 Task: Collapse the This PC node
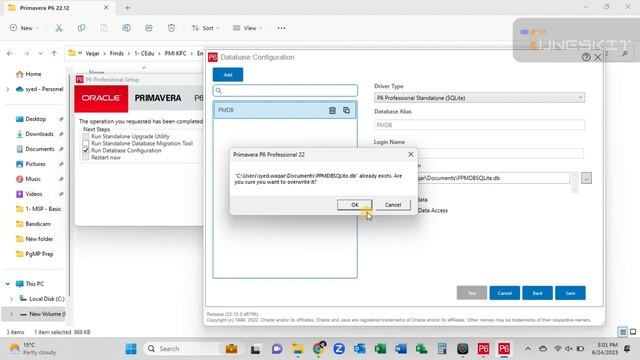tap(8, 284)
